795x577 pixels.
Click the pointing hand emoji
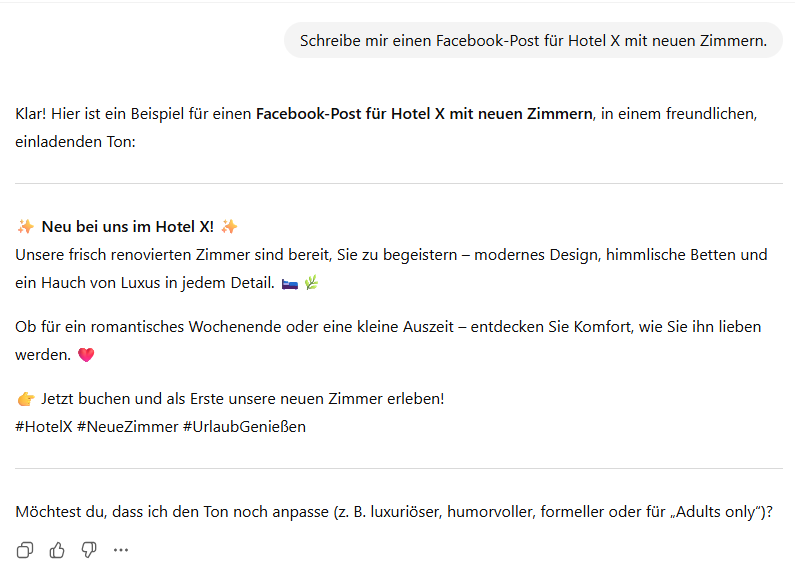coord(26,399)
